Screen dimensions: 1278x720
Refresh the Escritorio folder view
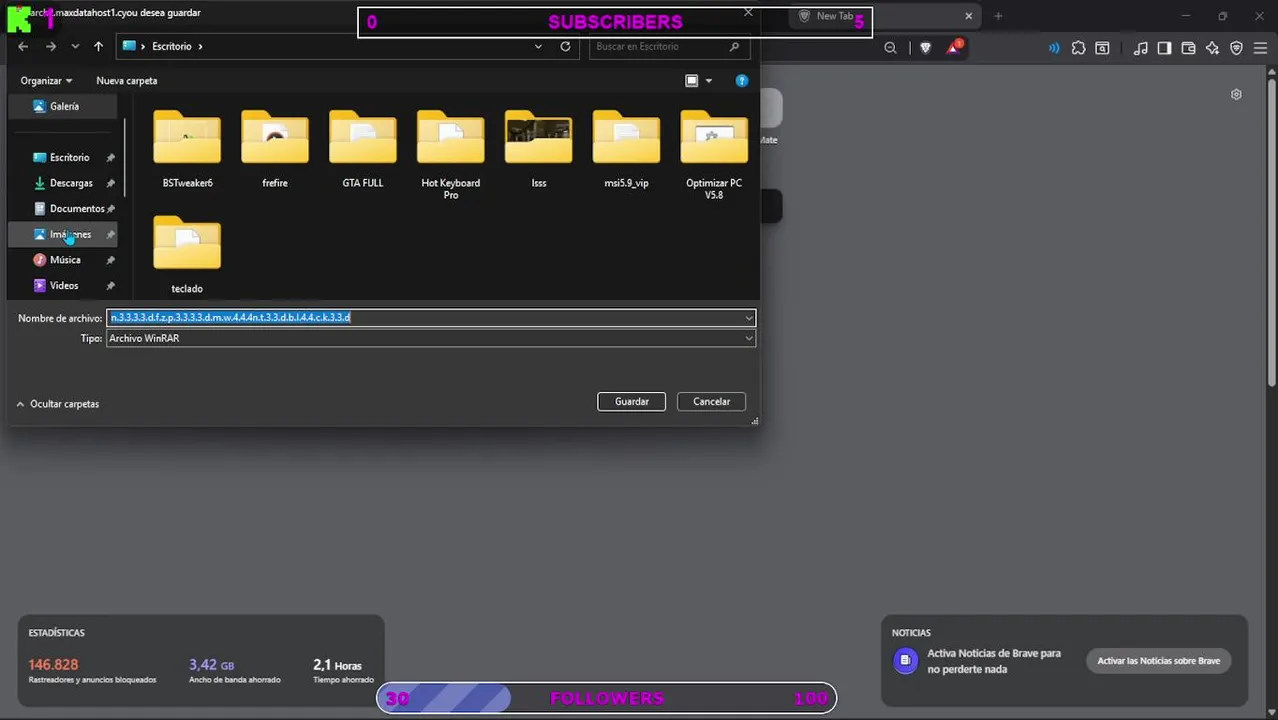(565, 46)
